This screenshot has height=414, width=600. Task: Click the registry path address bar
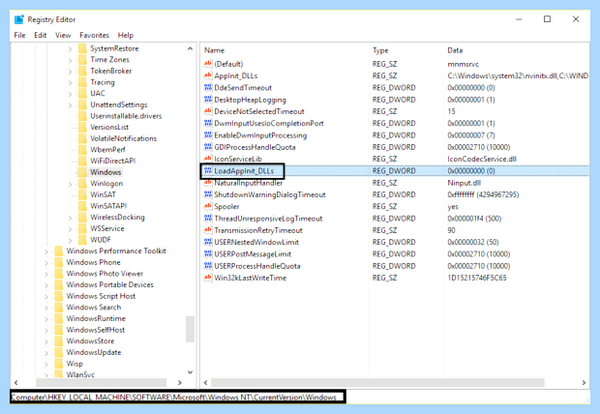point(178,397)
